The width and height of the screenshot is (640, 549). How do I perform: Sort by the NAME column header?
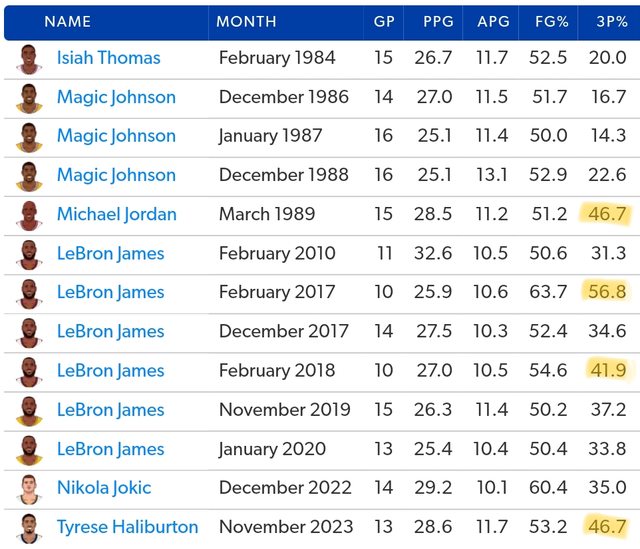pyautogui.click(x=67, y=21)
